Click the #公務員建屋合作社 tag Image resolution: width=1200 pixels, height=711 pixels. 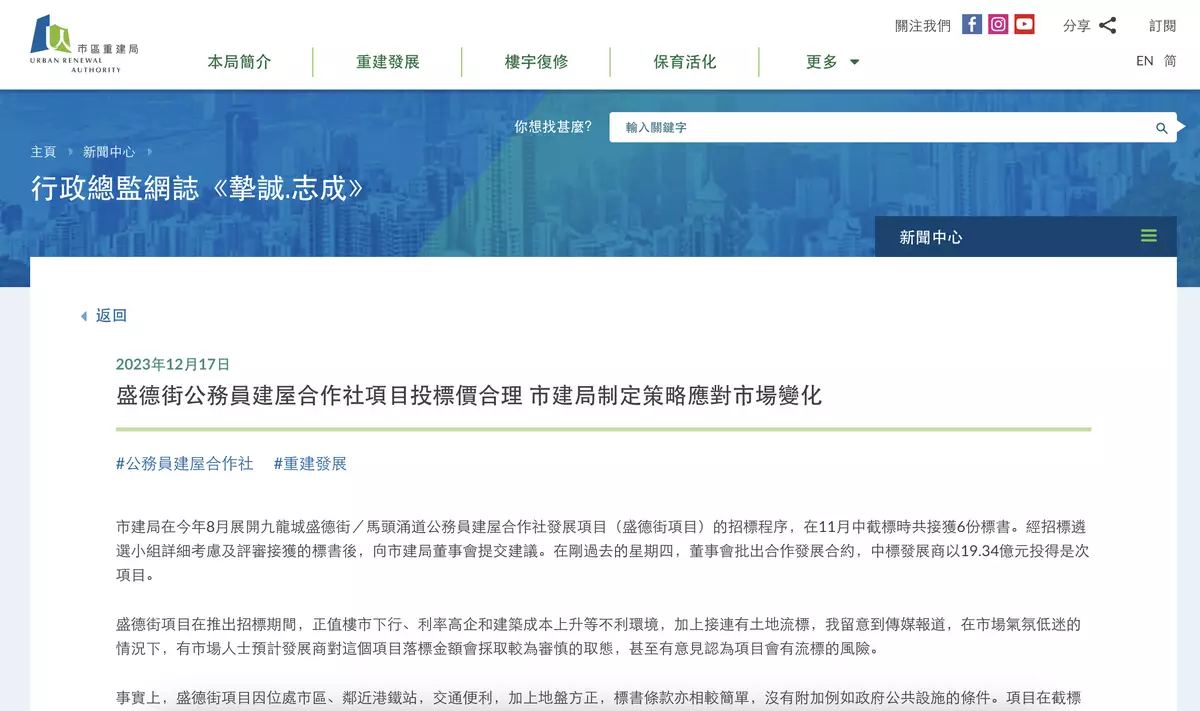point(185,464)
